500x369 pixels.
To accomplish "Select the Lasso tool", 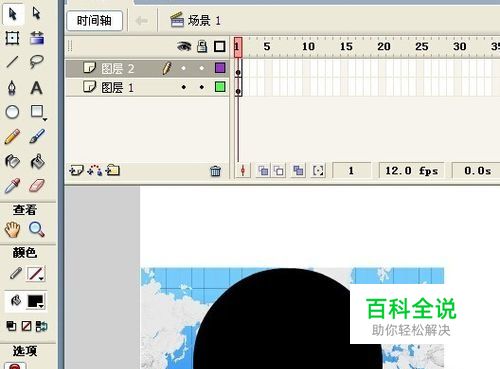I will pyautogui.click(x=37, y=62).
